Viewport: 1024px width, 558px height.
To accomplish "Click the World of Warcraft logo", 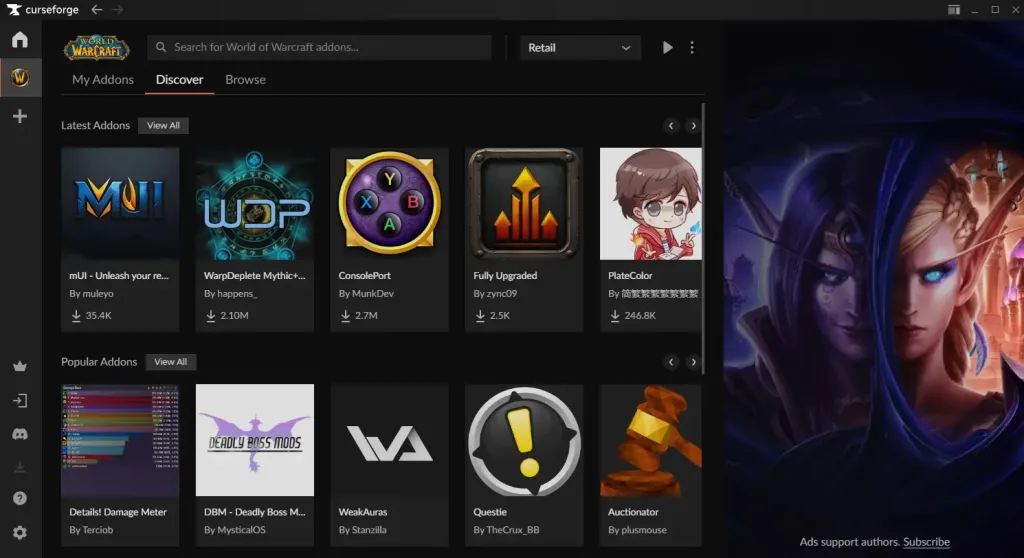I will (x=97, y=48).
